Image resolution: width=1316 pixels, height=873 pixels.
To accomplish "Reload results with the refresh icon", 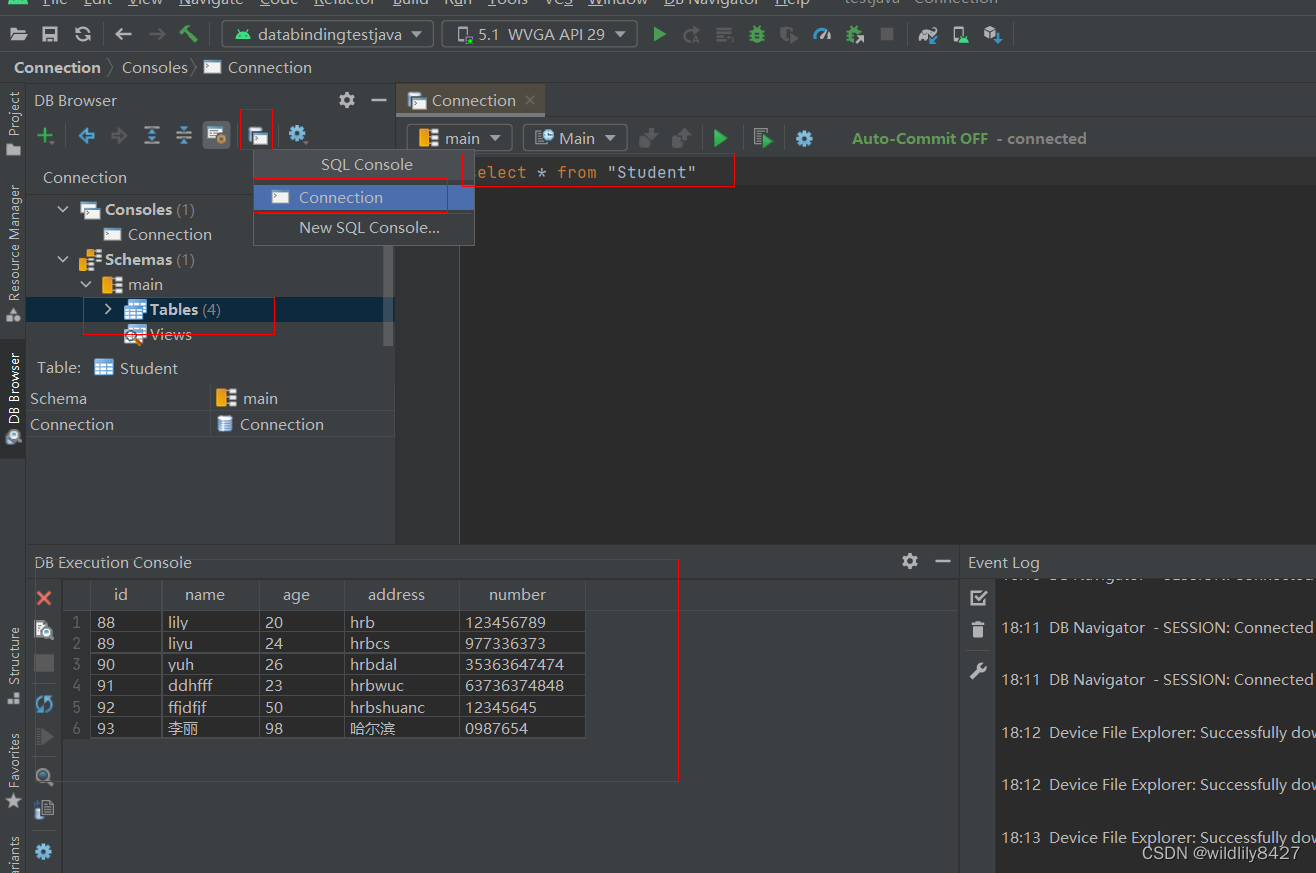I will click(x=44, y=704).
